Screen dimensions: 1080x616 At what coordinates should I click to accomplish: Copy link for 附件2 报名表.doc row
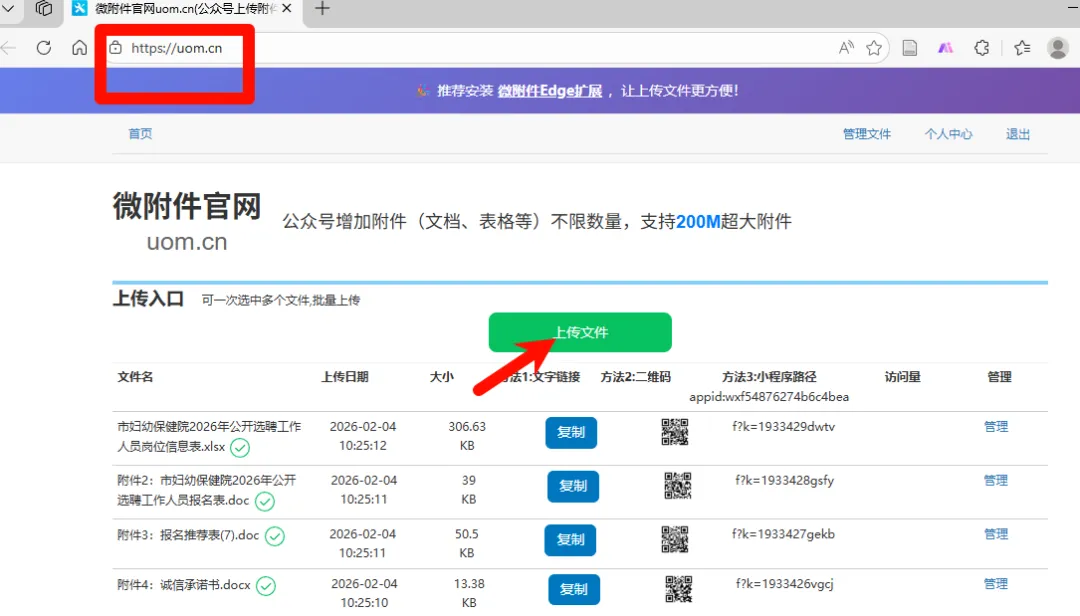(573, 486)
